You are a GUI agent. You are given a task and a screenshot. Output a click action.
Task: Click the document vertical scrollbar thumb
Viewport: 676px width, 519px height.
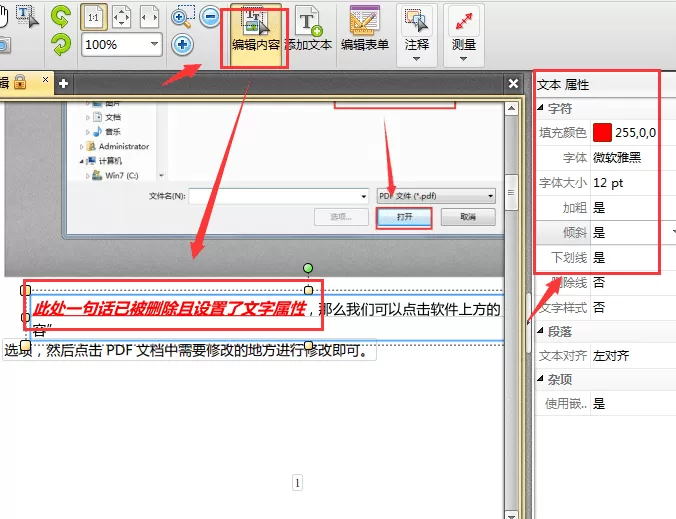click(x=511, y=192)
